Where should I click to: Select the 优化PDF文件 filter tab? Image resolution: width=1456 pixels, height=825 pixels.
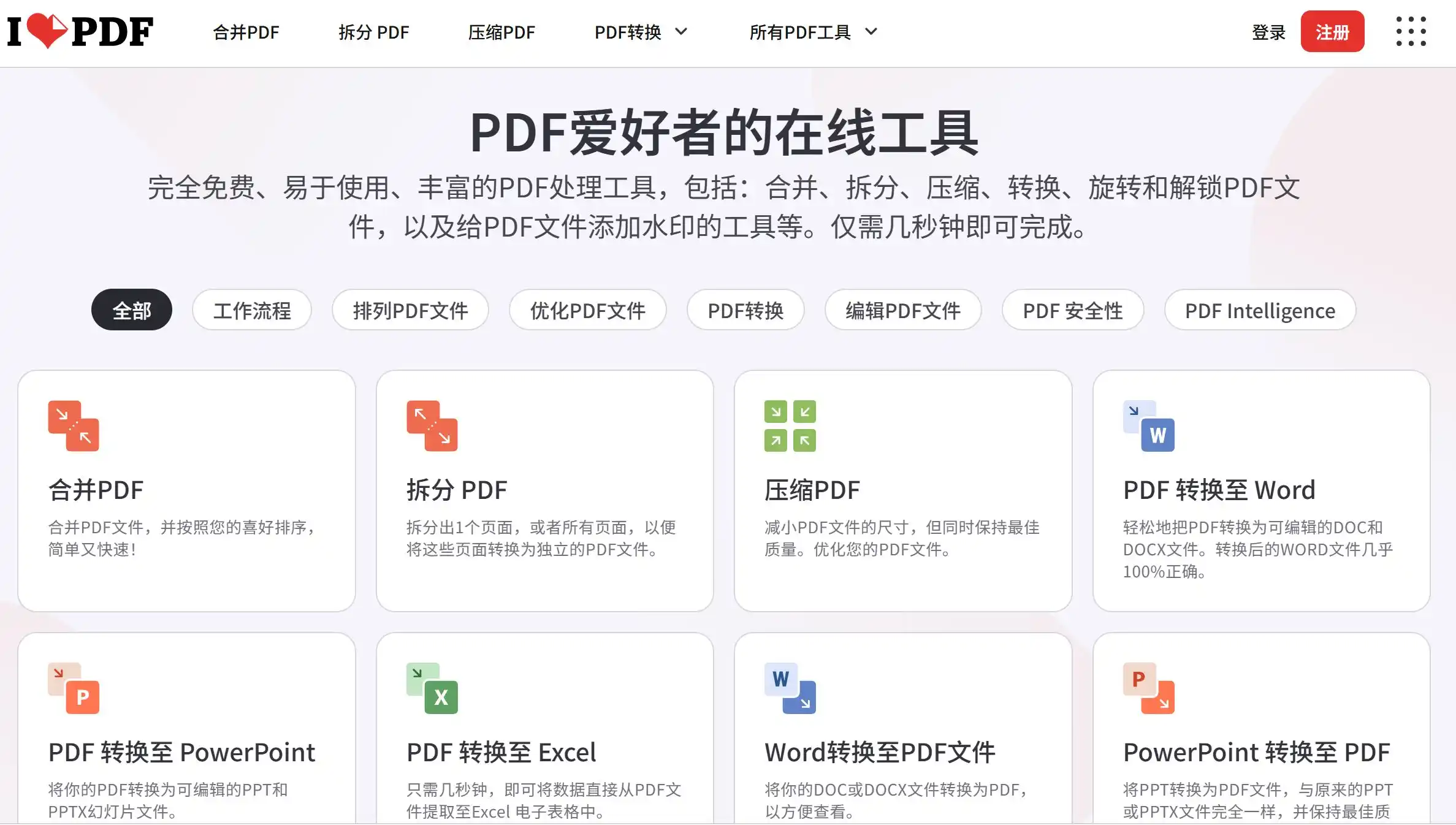pyautogui.click(x=588, y=310)
